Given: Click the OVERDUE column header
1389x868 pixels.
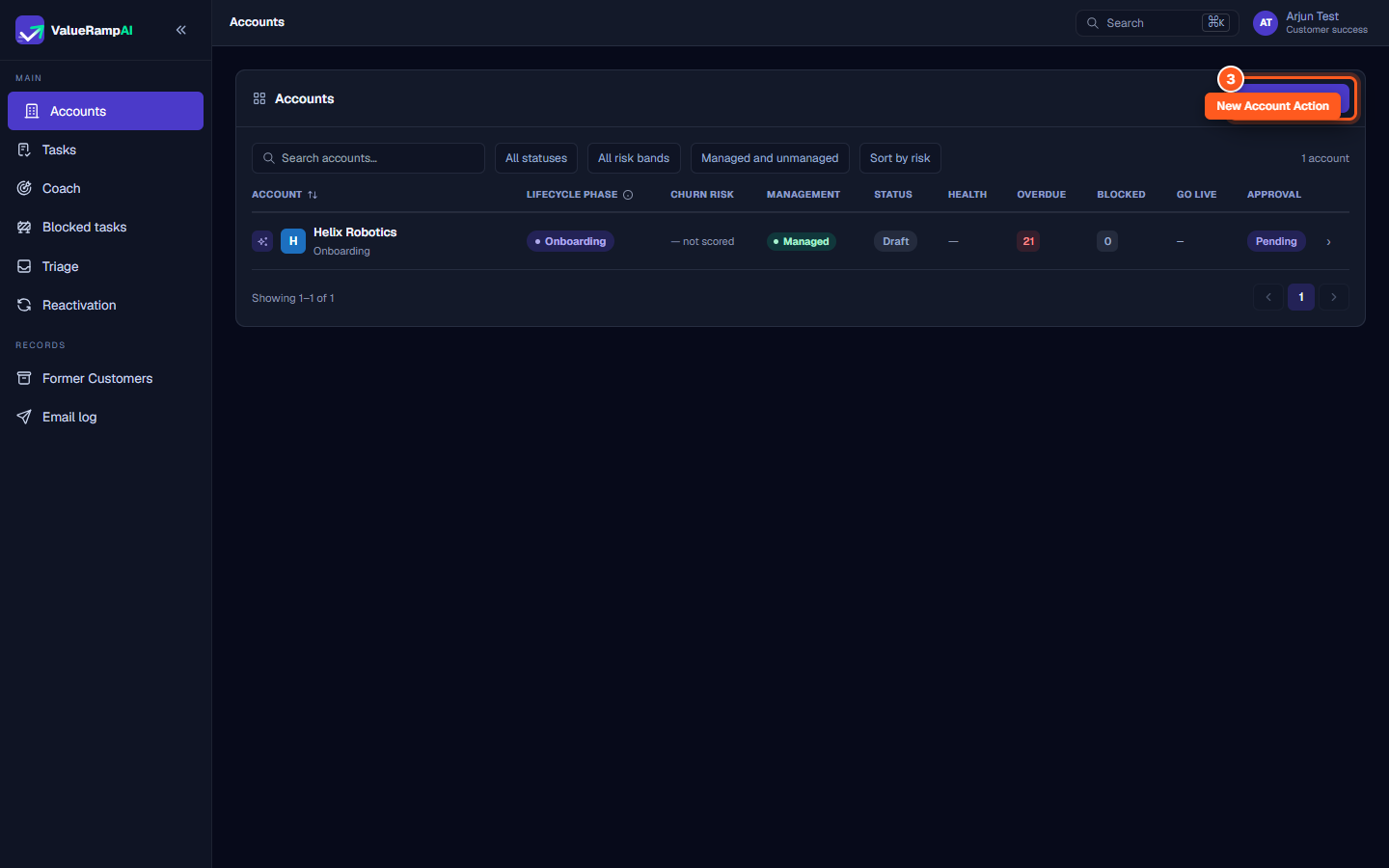Looking at the screenshot, I should 1042,195.
